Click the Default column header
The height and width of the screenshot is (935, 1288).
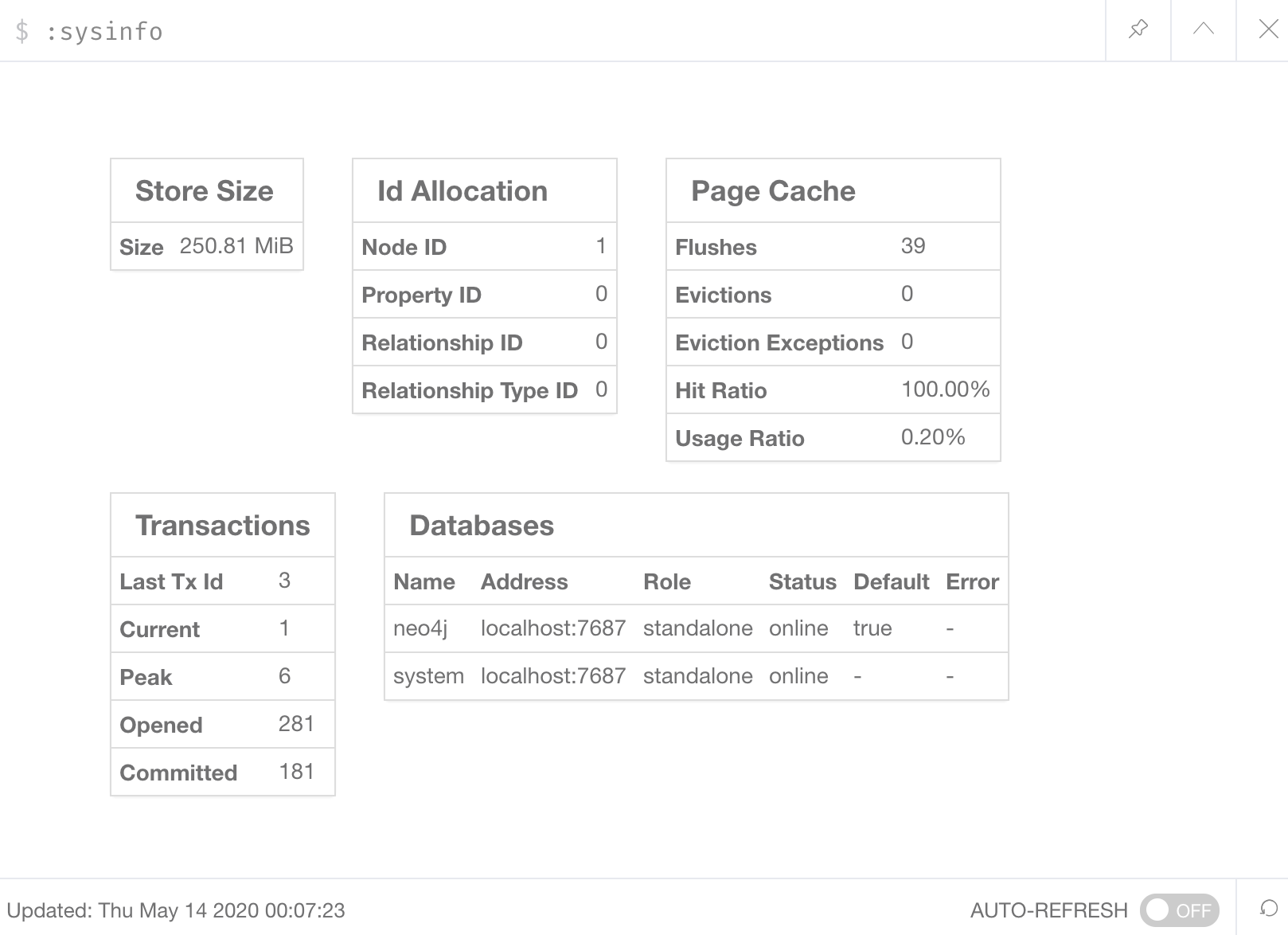click(x=891, y=582)
